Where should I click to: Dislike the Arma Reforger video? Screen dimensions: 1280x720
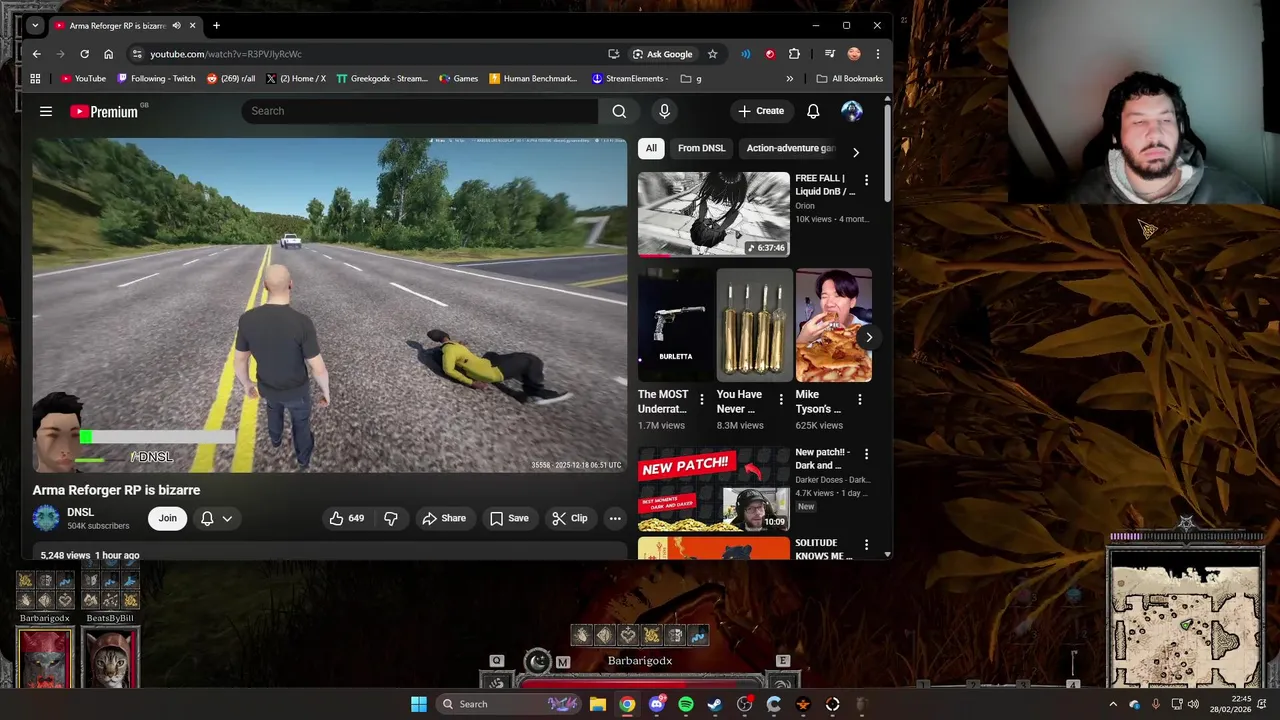(x=391, y=518)
